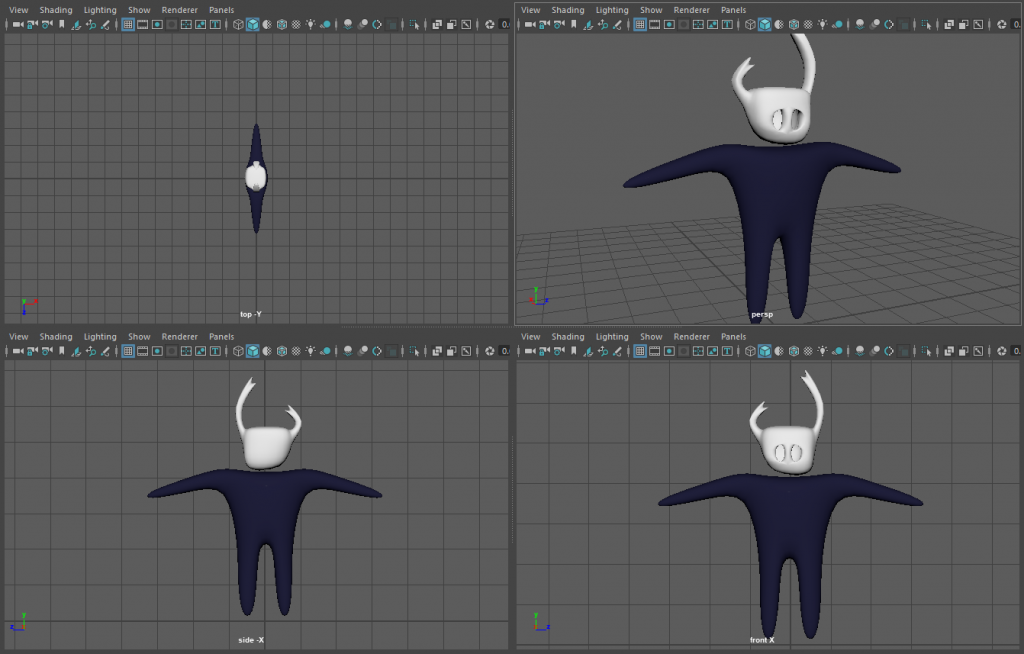Click Select Camera icon in top view panel

[17, 24]
